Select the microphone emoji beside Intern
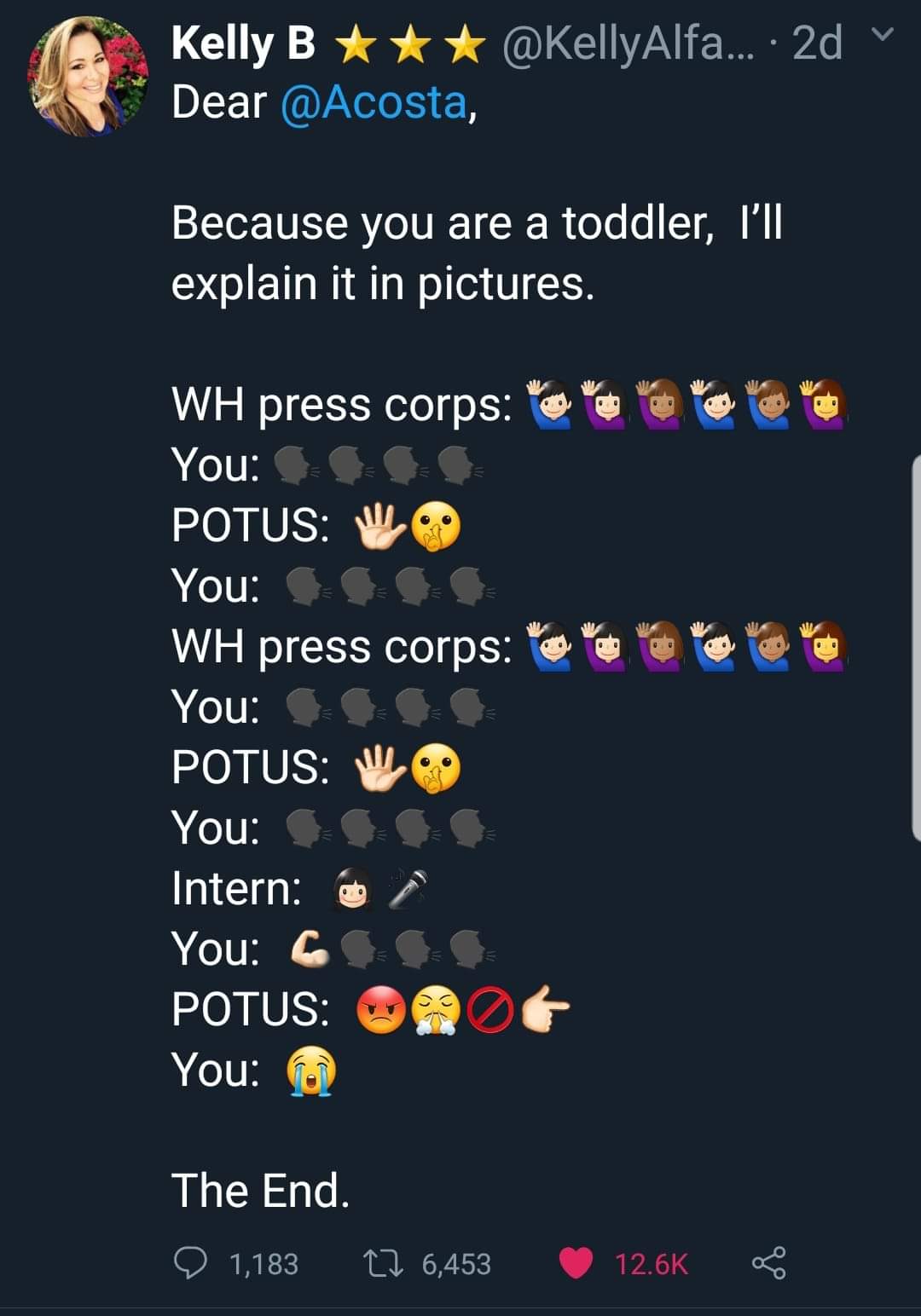Viewport: 921px width, 1316px height. (408, 889)
